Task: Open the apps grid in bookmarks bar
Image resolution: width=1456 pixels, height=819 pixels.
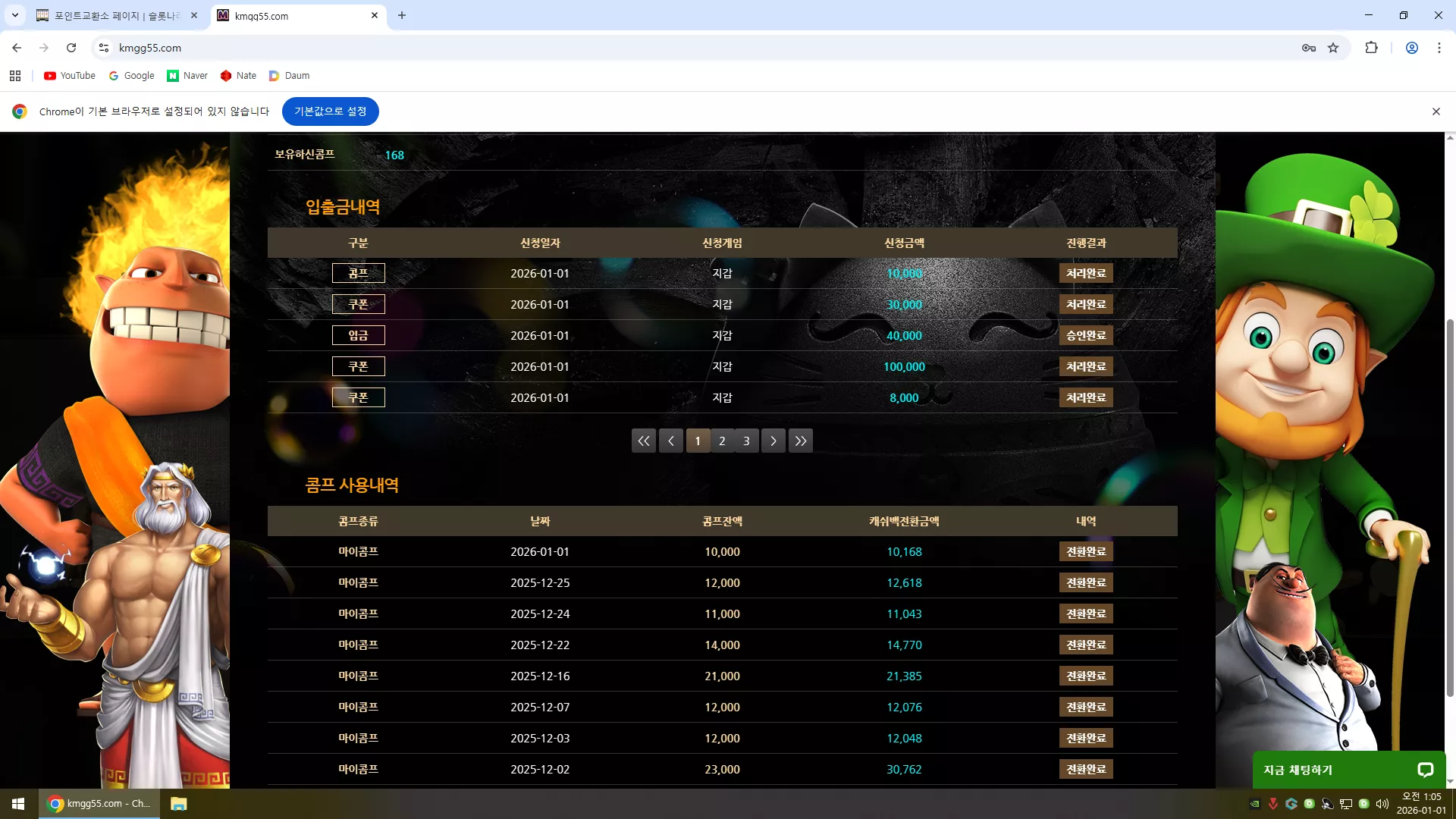Action: tap(15, 76)
